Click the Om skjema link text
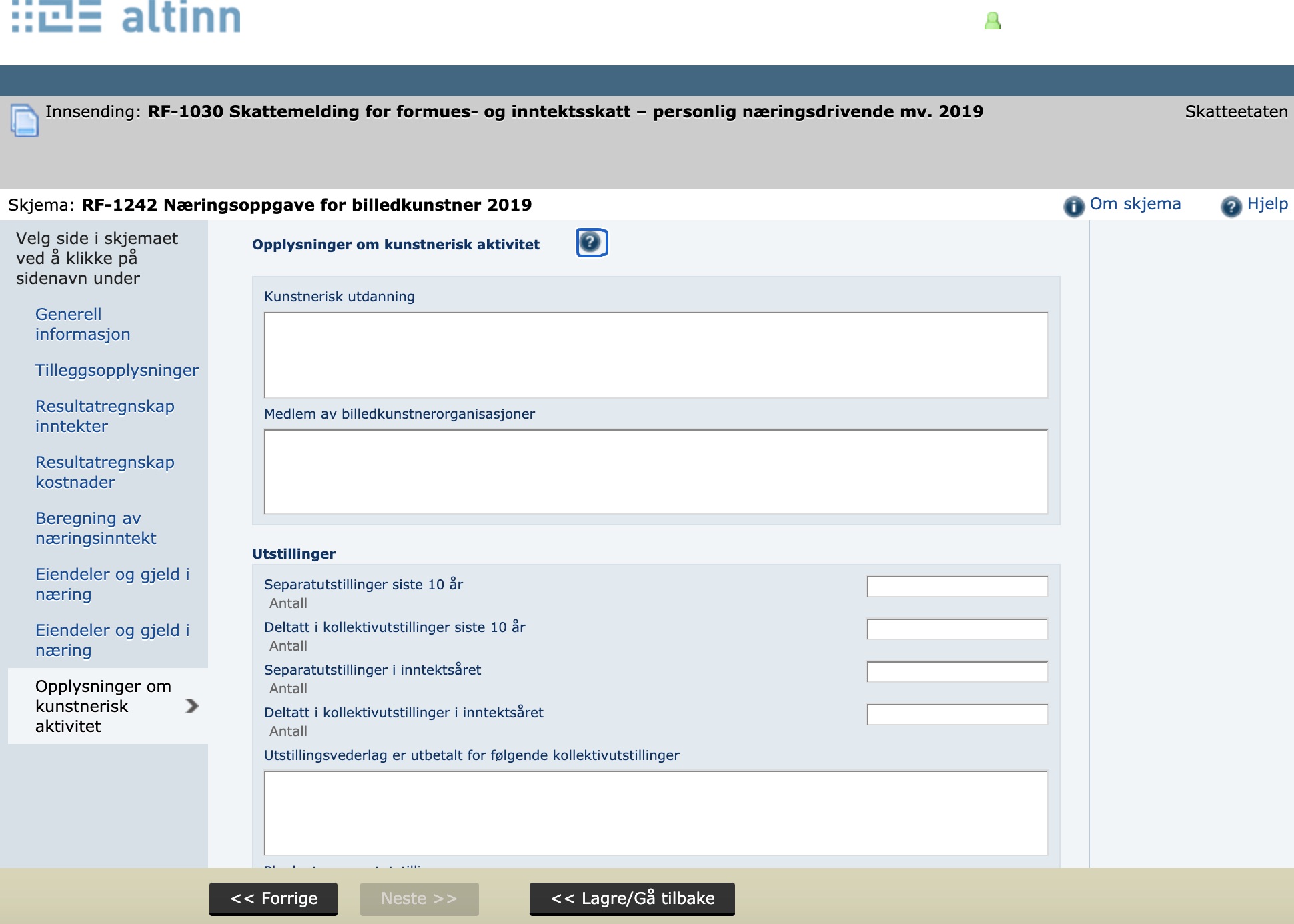Image resolution: width=1294 pixels, height=924 pixels. click(1135, 204)
